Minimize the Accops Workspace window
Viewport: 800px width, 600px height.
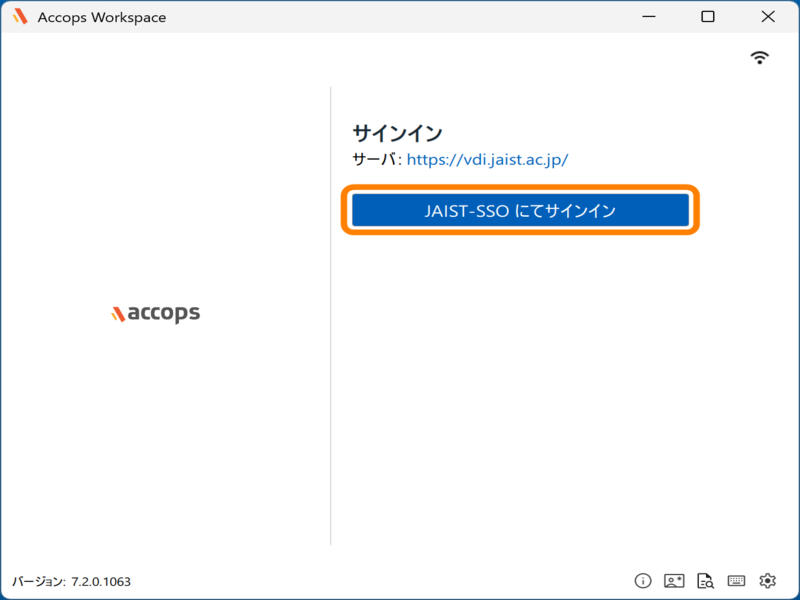649,17
